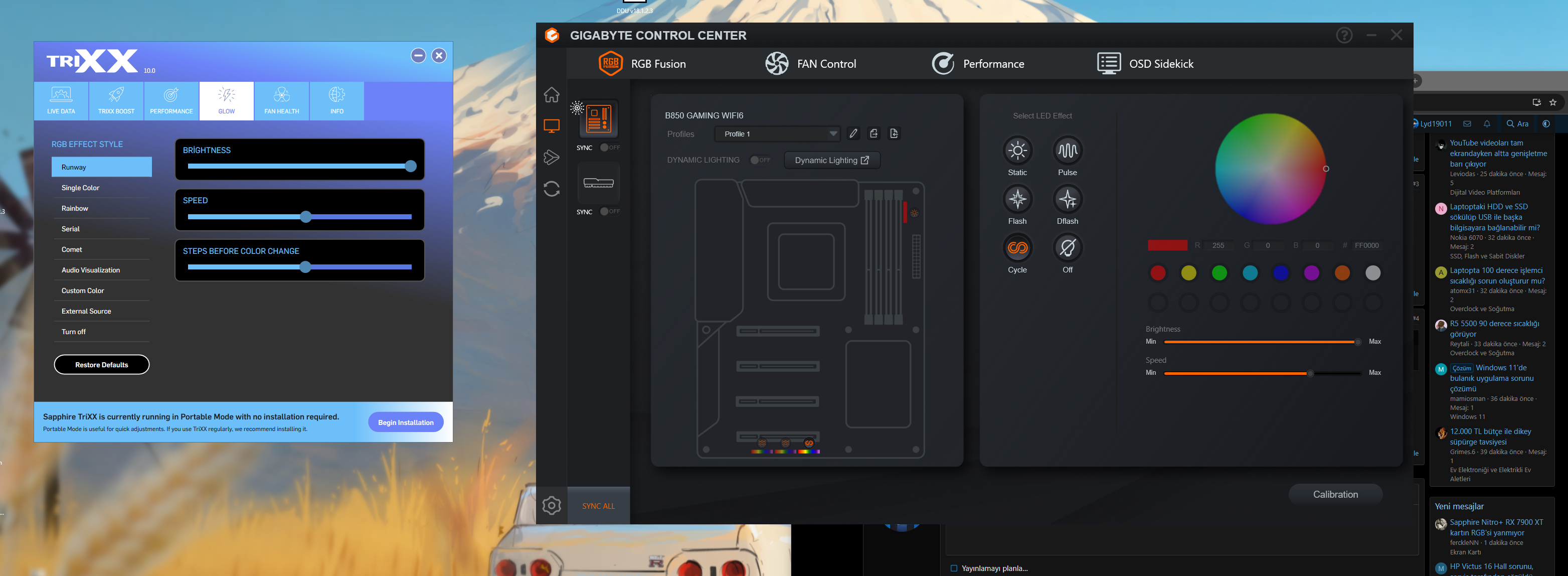The image size is (1568, 576).
Task: Click the R value input field
Action: click(1218, 245)
